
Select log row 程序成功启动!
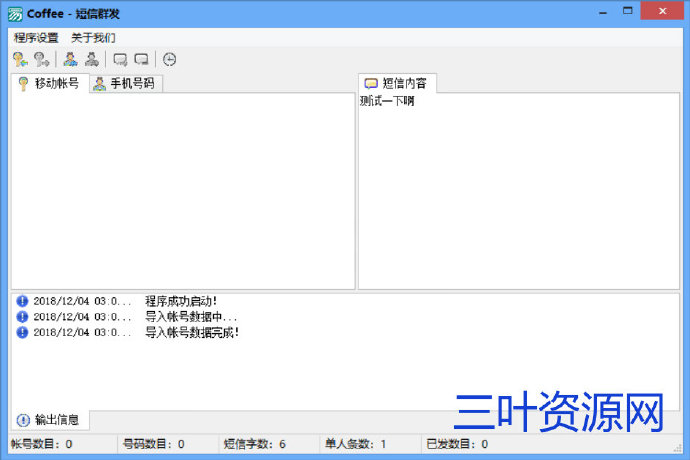344,301
